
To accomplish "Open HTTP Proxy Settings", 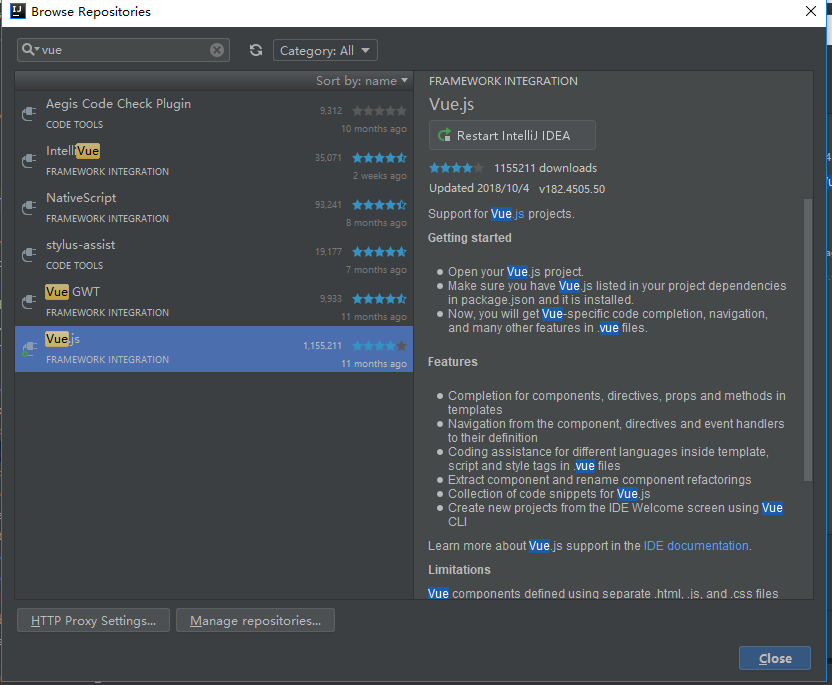I will click(93, 620).
